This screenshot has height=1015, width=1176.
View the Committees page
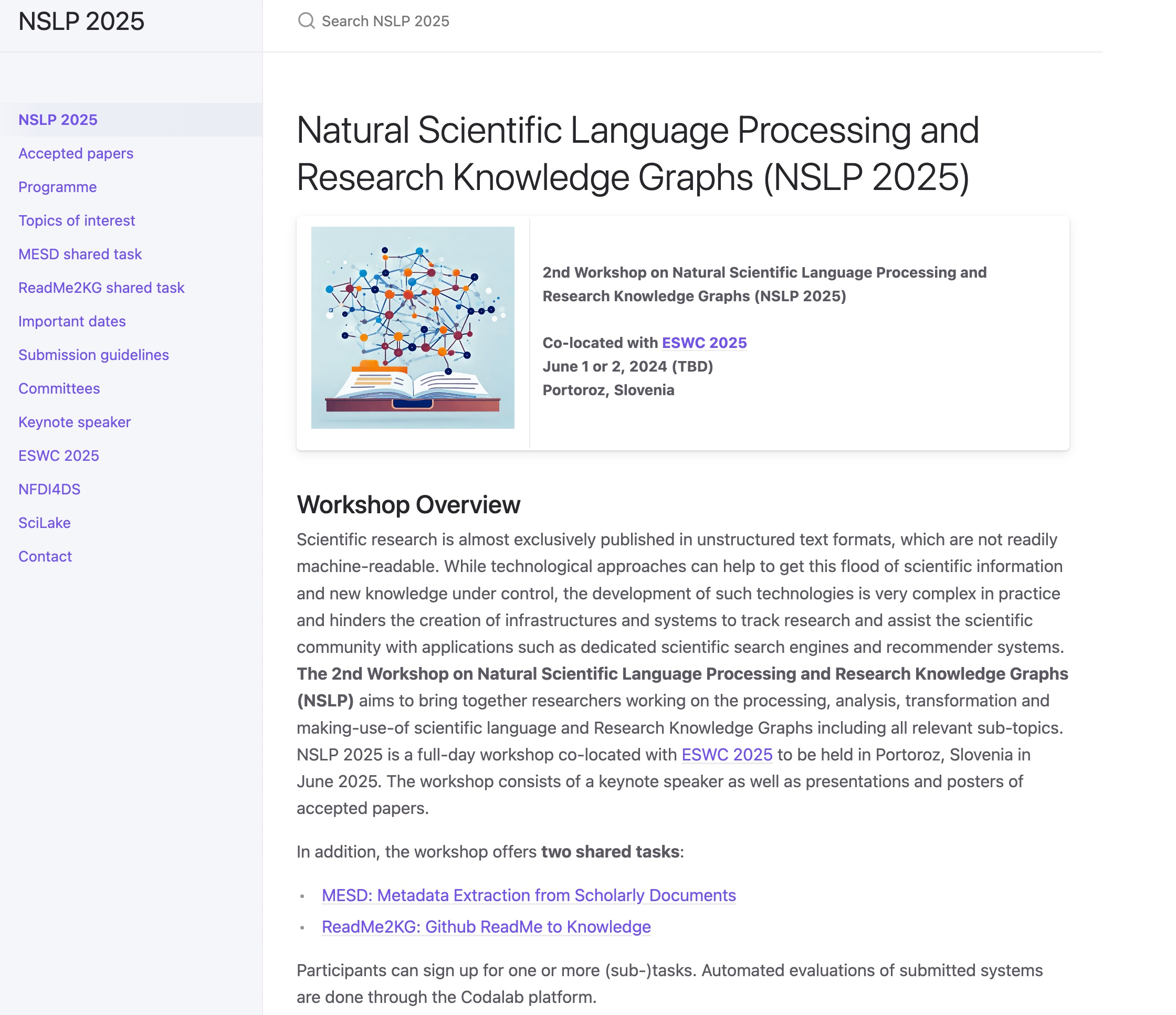pyautogui.click(x=59, y=388)
